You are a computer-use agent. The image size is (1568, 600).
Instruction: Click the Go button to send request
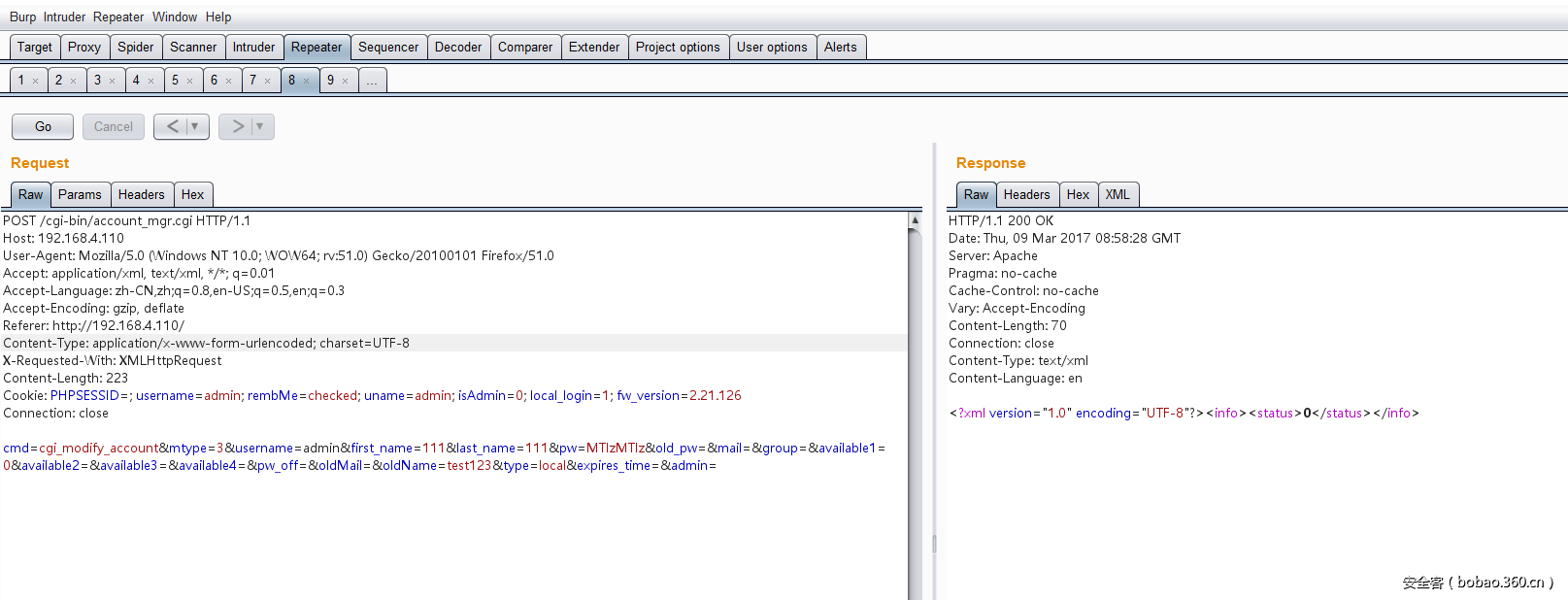point(43,126)
